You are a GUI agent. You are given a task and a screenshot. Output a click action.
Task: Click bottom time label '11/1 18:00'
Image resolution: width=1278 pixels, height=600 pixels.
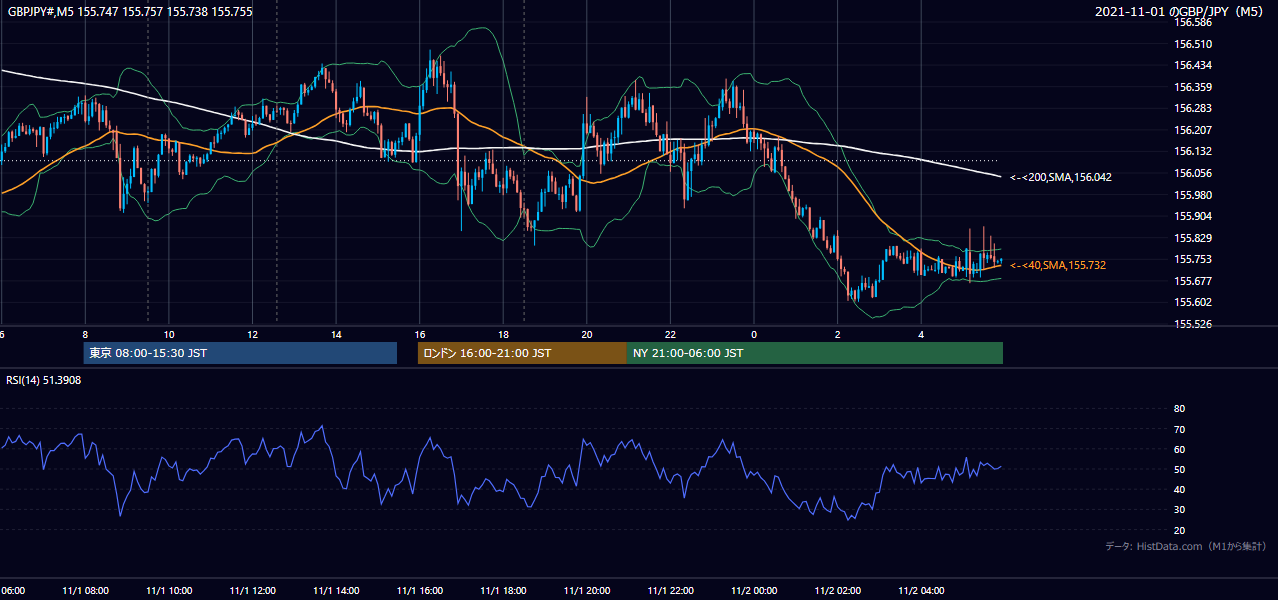(503, 590)
